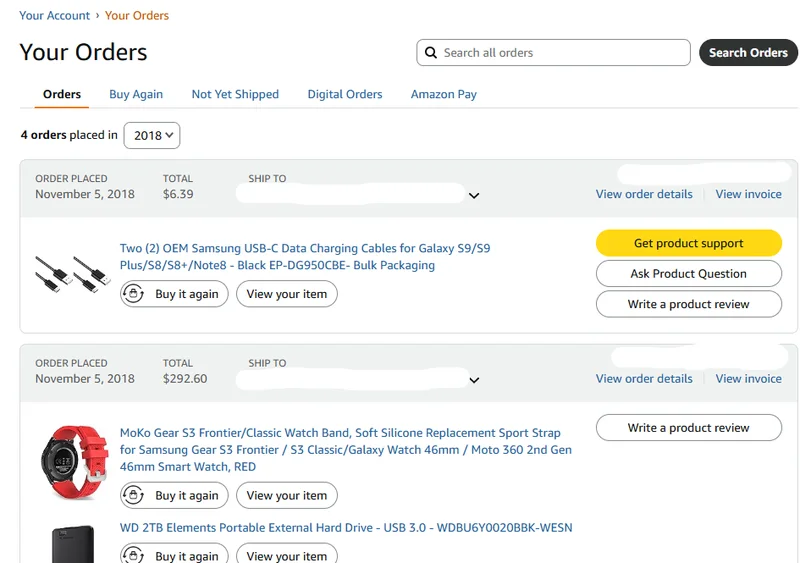
Task: View invoice for the $6.39 order
Action: point(748,194)
